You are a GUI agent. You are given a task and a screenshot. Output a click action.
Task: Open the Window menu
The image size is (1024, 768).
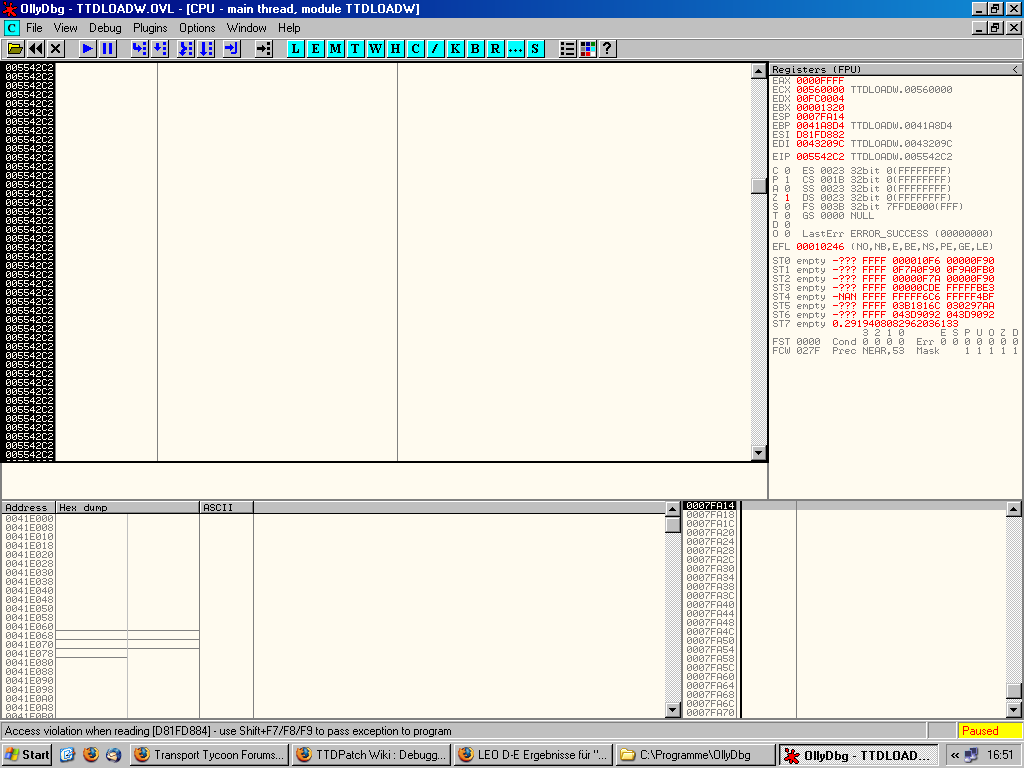247,28
